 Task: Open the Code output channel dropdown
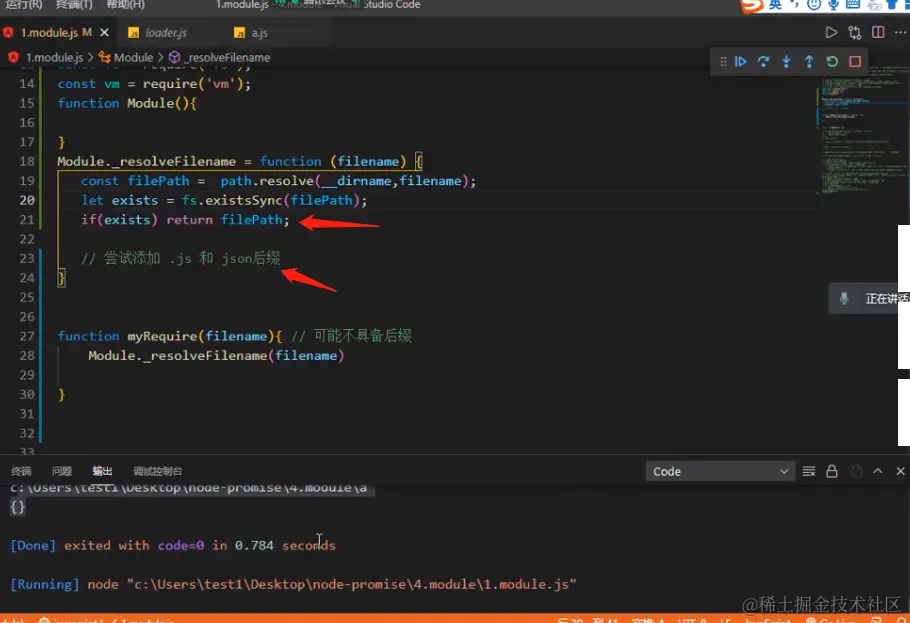click(x=719, y=471)
